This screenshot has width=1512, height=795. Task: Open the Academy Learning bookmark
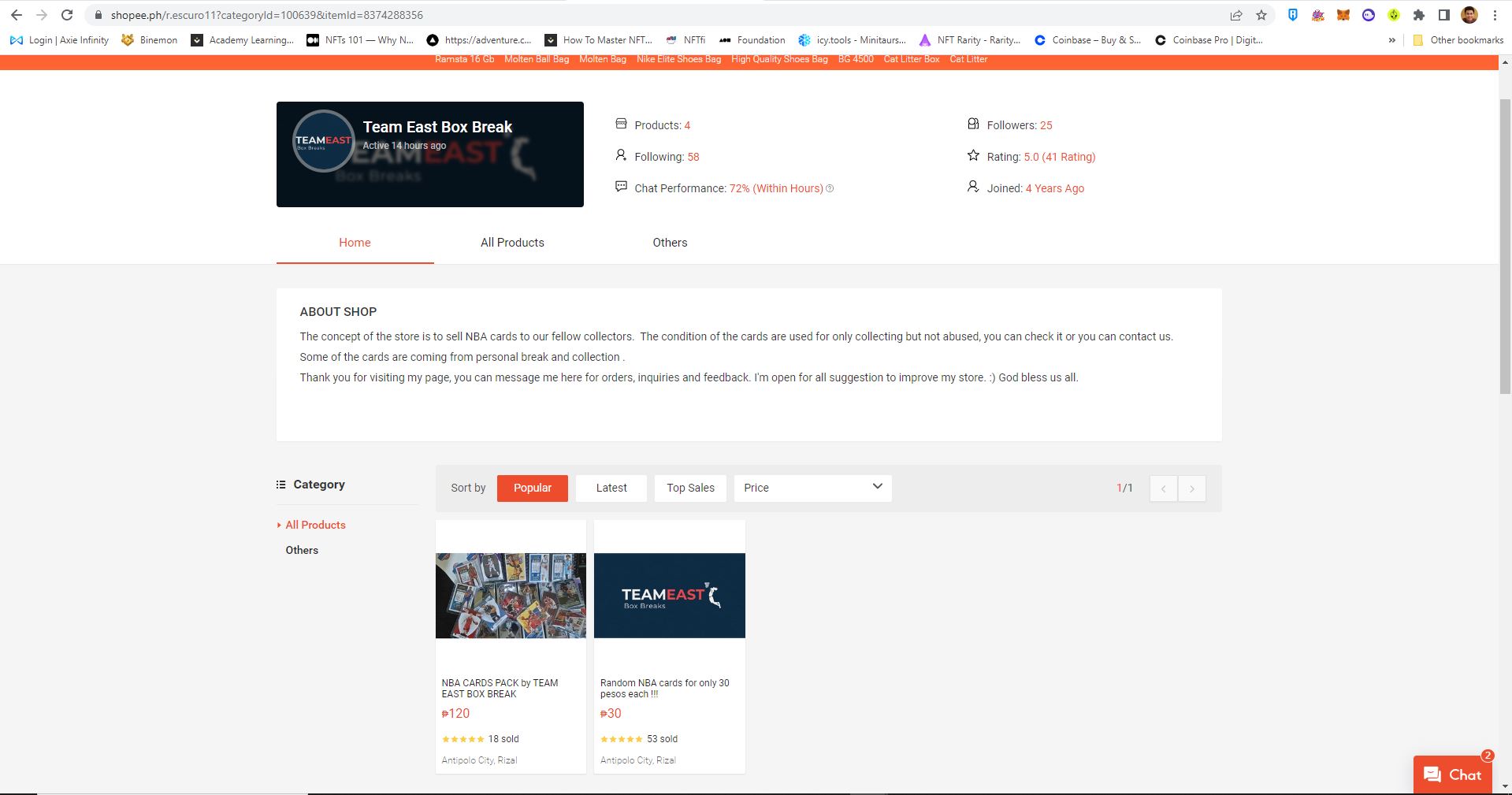tap(243, 40)
